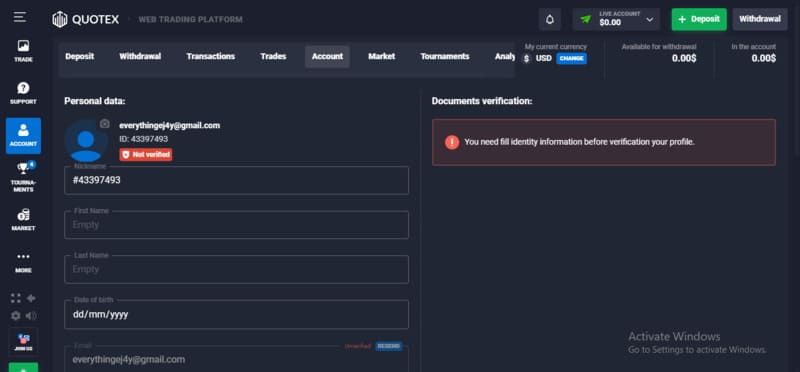The image size is (800, 372).
Task: Click the Not verified badge
Action: point(146,155)
